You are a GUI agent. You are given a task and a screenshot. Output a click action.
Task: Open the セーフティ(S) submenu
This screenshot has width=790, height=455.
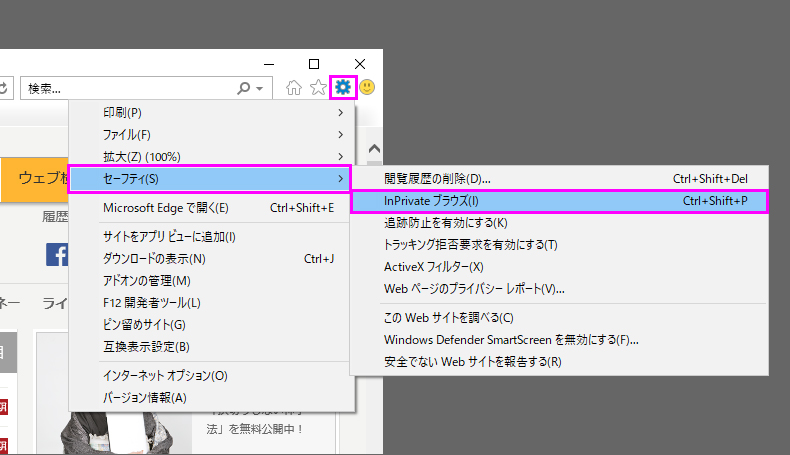click(210, 179)
